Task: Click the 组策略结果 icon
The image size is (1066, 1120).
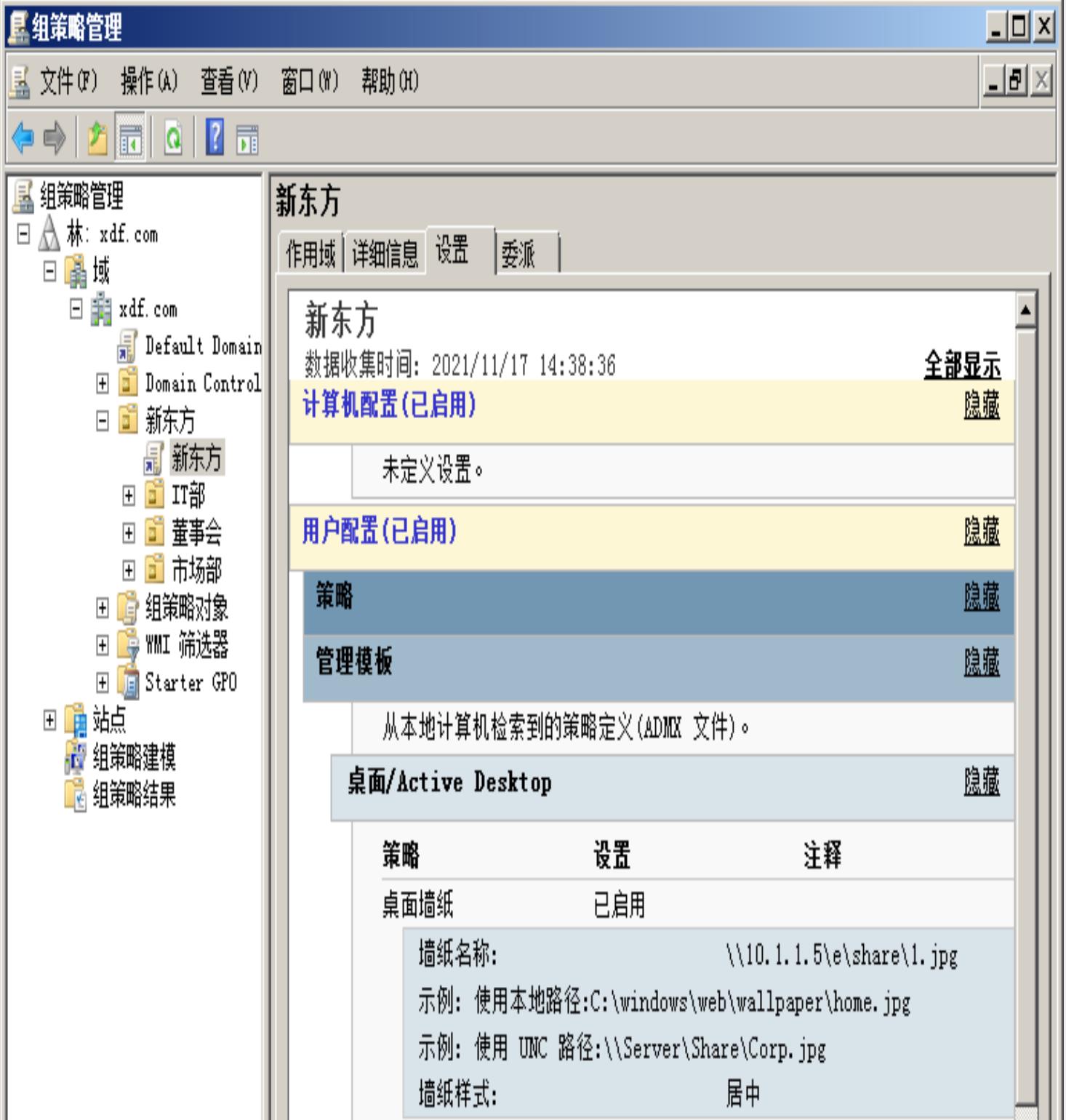Action: tap(76, 795)
